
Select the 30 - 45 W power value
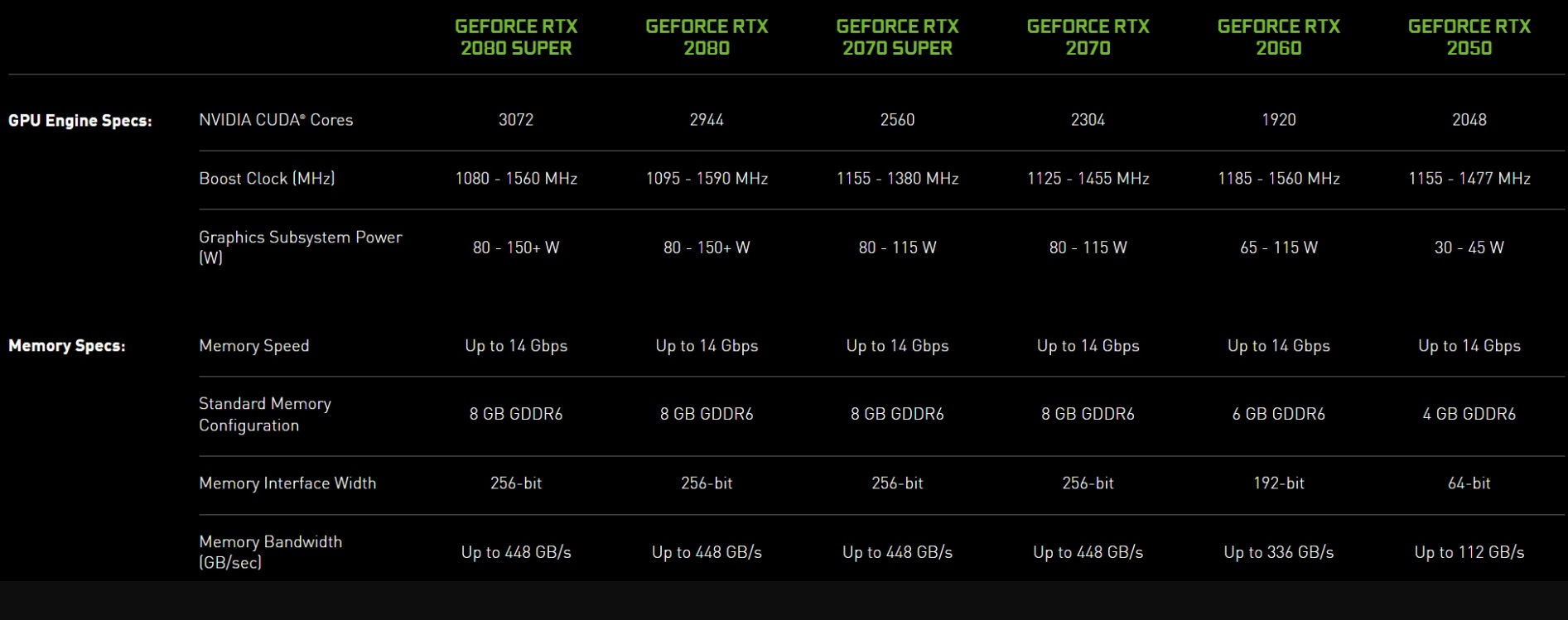[1469, 248]
